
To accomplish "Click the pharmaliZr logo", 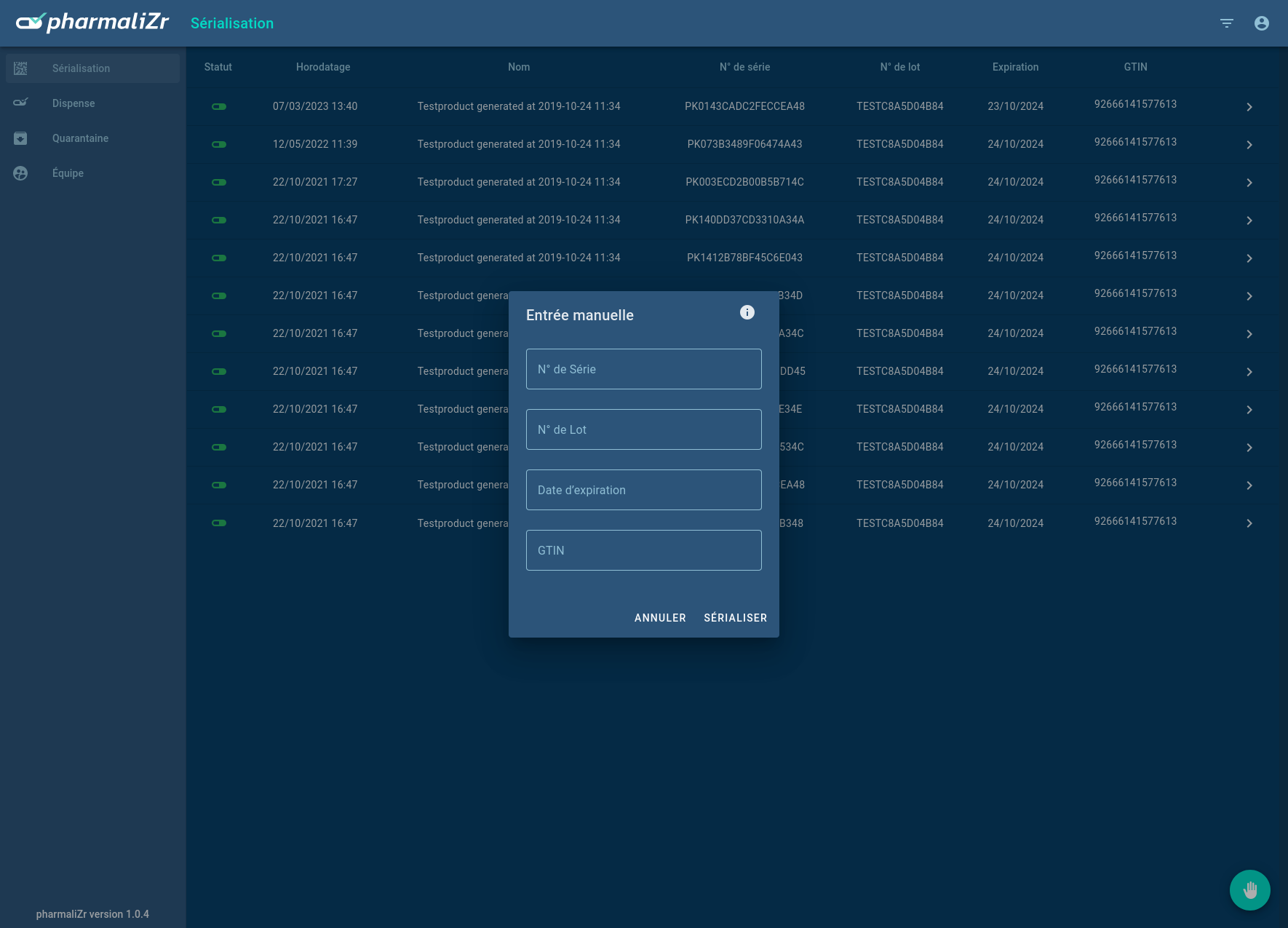I will 92,23.
